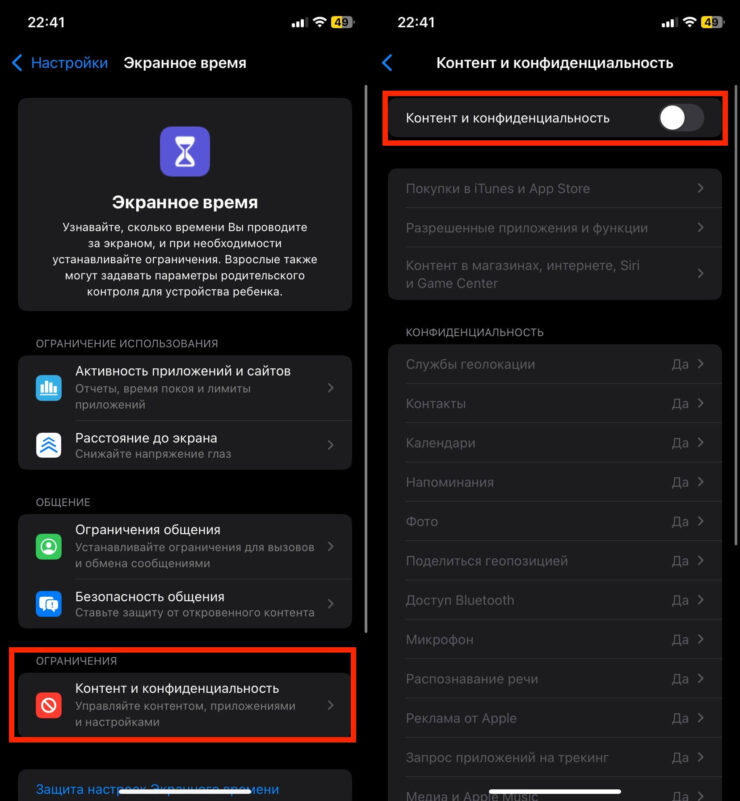Open the chevron next to Покупки в iTunes и App Store

point(701,189)
